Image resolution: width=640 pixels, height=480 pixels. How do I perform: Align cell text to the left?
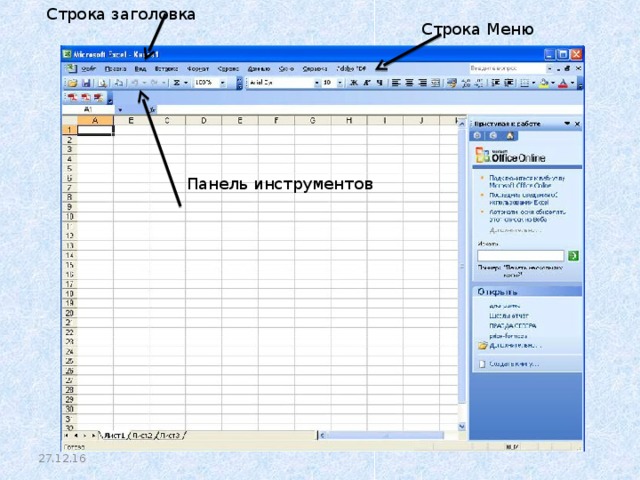point(396,83)
